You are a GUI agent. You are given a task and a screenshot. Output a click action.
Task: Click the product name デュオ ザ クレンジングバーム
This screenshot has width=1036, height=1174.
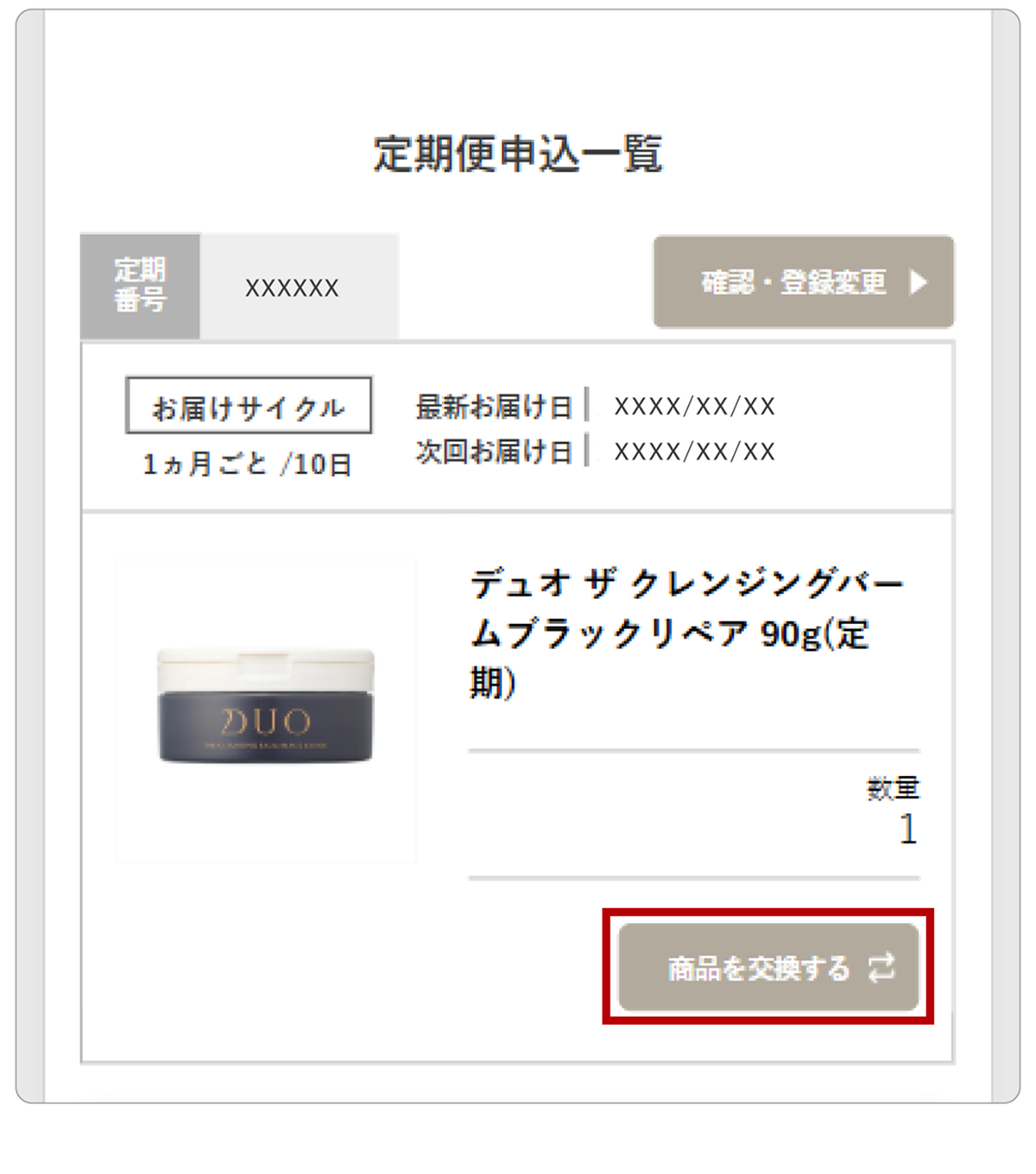(686, 633)
